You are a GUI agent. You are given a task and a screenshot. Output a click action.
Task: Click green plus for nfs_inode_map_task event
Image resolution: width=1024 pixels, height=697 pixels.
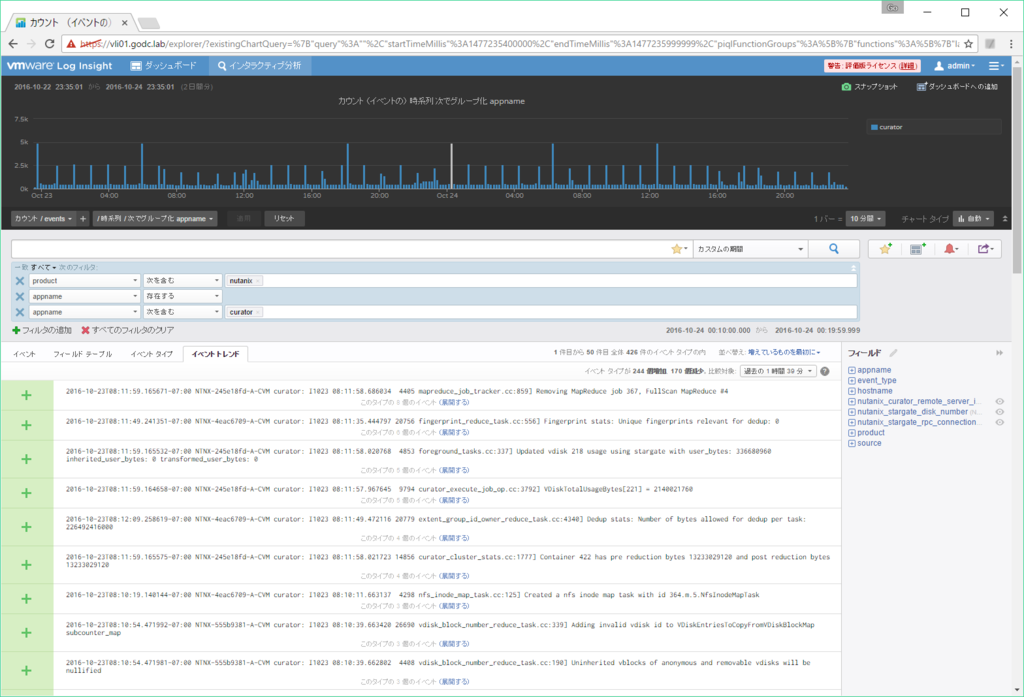26,599
